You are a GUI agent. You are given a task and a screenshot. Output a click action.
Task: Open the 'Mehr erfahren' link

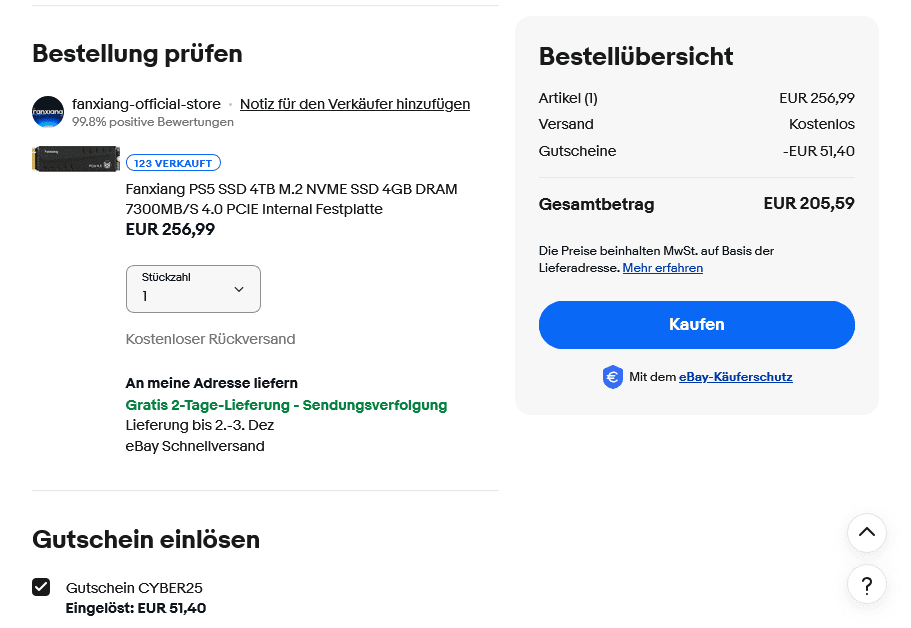(662, 268)
